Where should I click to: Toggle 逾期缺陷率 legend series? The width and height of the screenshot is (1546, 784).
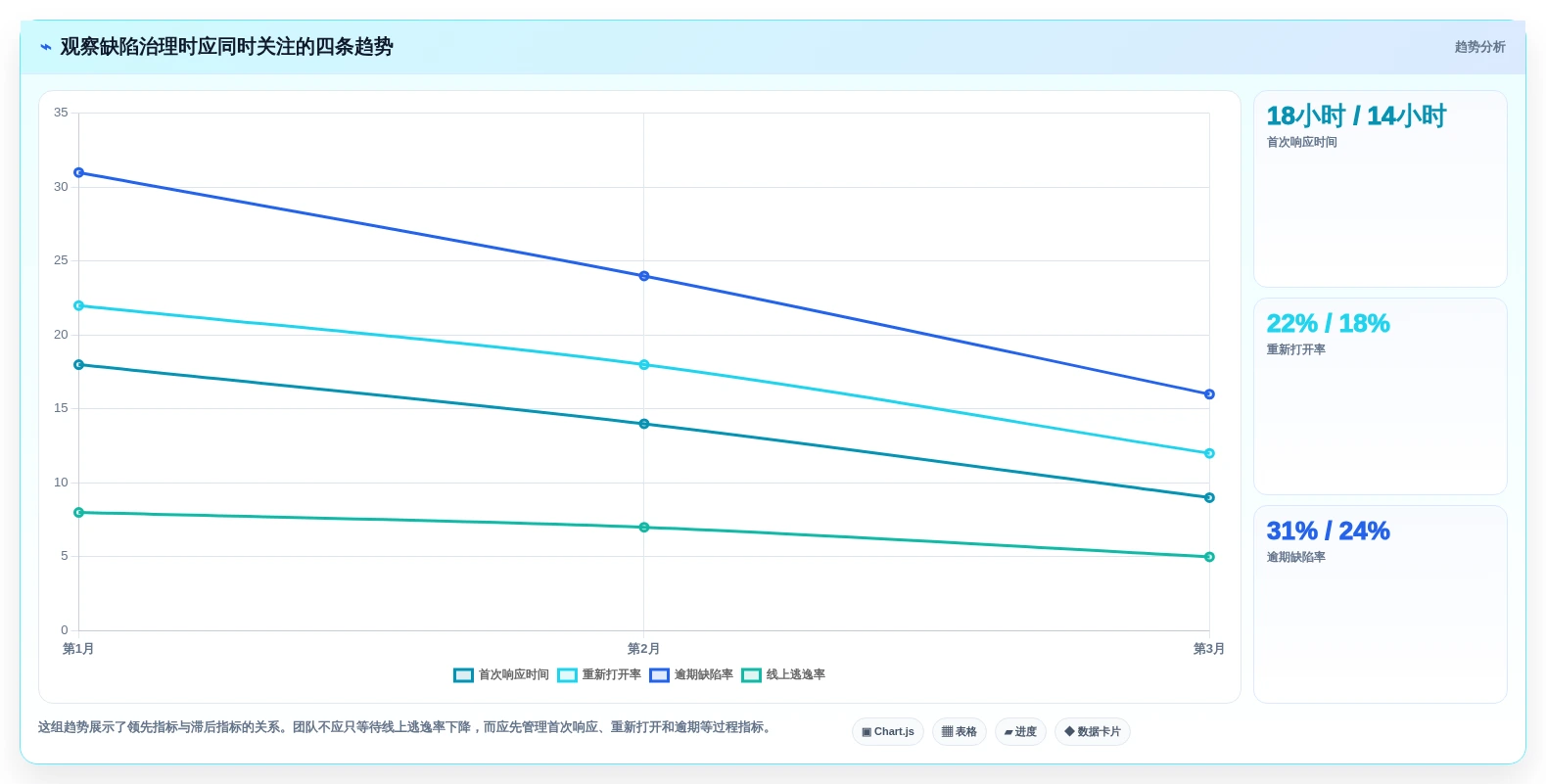click(x=691, y=674)
